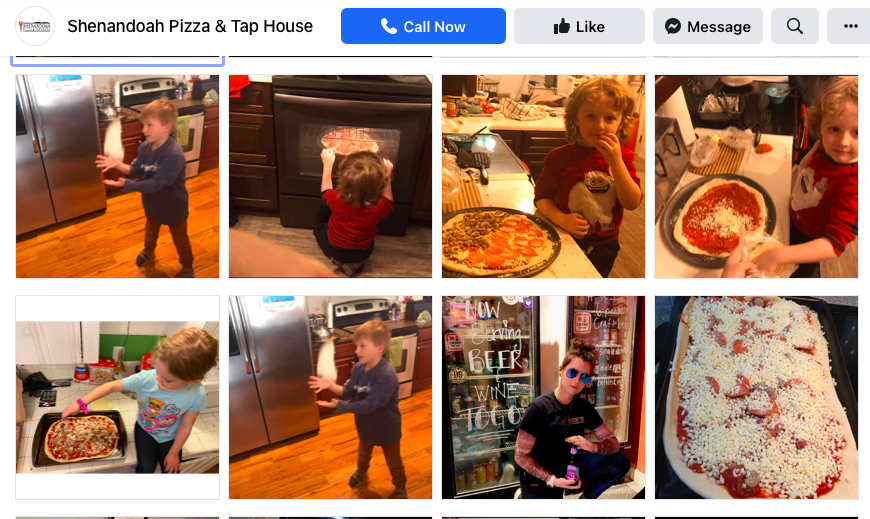This screenshot has width=870, height=519.
Task: Click the Shenandoah Pizza page profile logo
Action: [34, 26]
